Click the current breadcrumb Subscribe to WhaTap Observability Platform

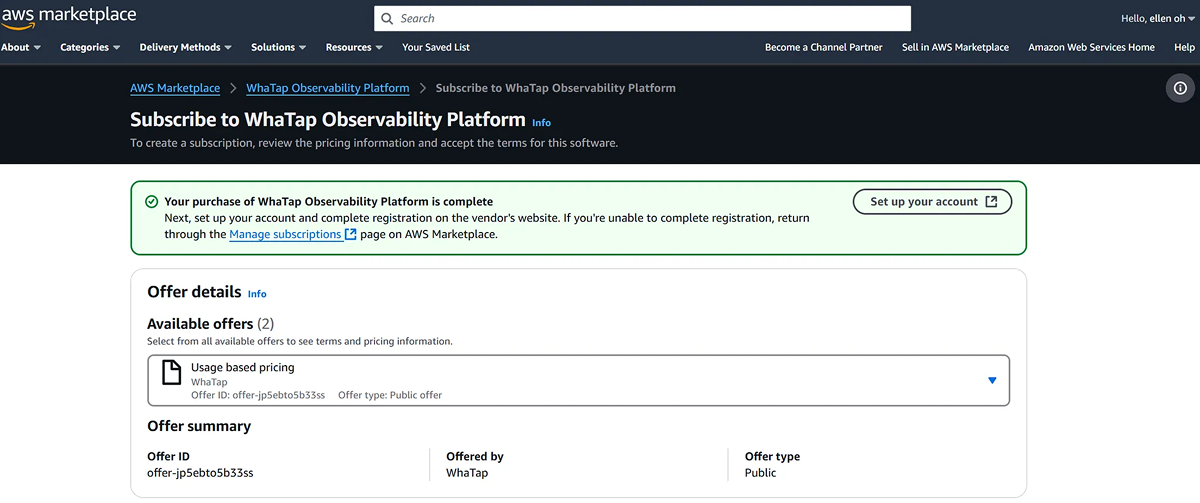point(556,88)
